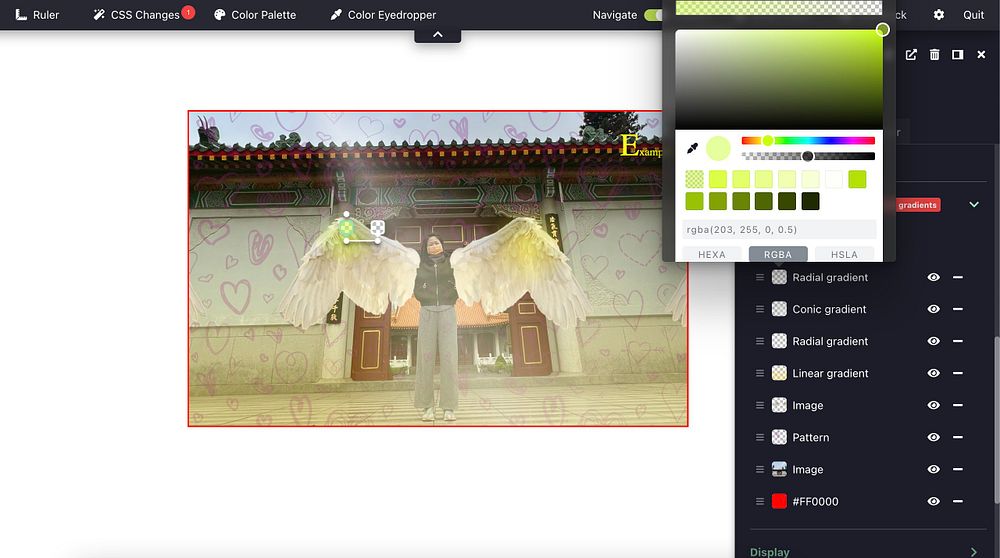Click the panel dock side icon
The height and width of the screenshot is (558, 1000).
click(x=958, y=55)
